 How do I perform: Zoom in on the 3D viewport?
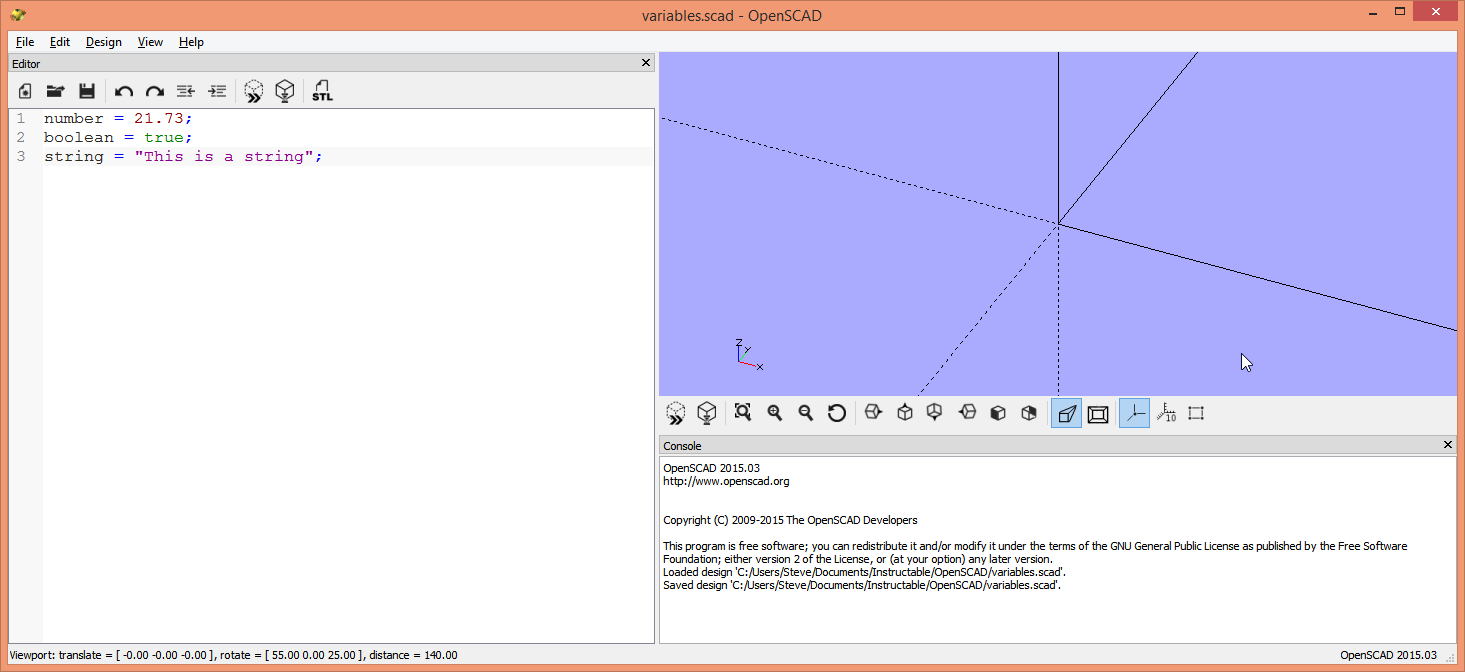pos(775,412)
